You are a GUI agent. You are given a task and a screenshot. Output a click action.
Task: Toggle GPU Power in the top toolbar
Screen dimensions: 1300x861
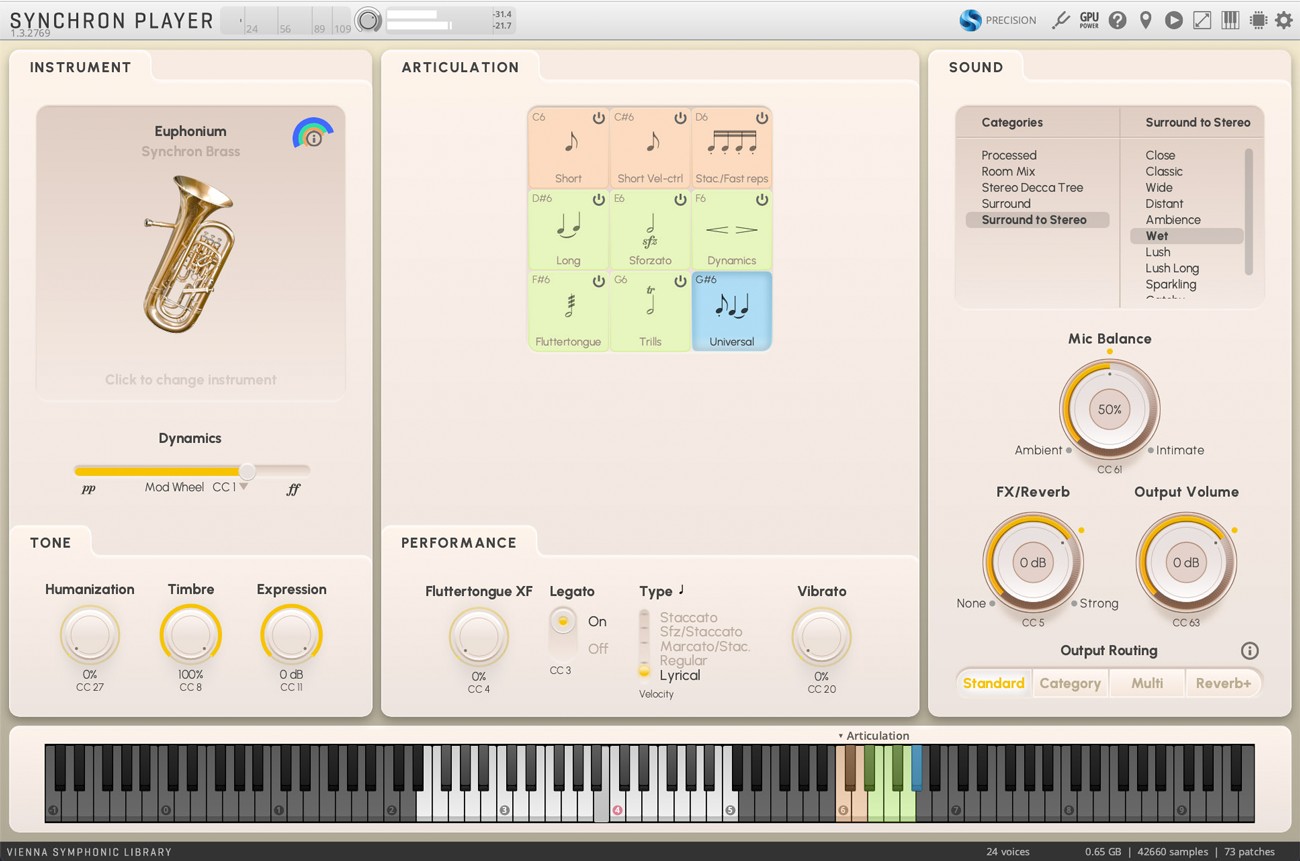1089,20
